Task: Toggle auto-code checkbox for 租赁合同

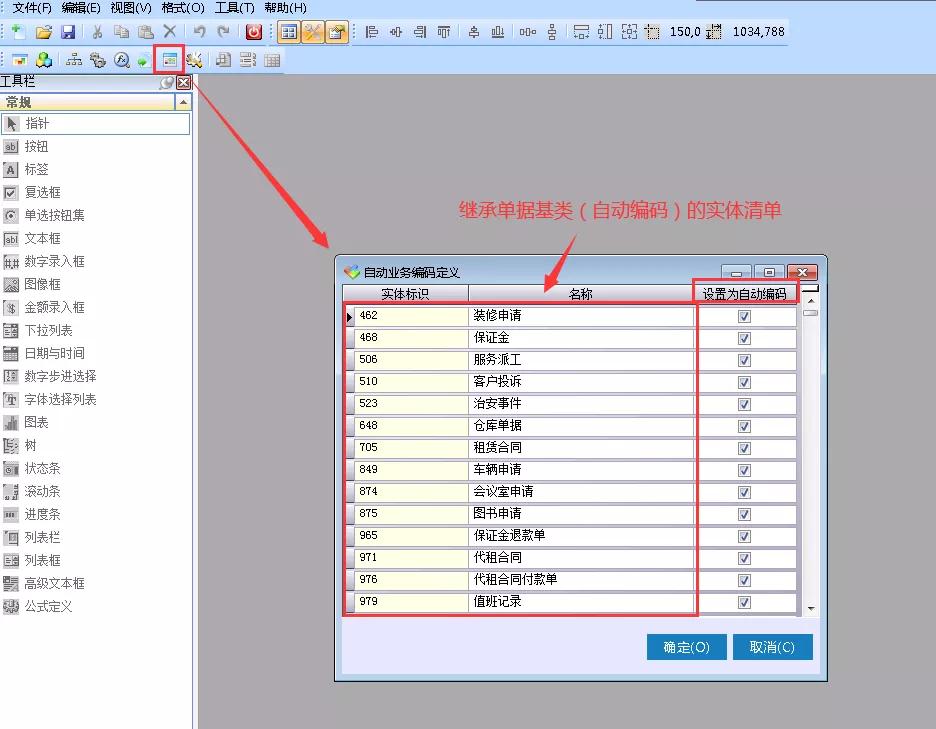Action: point(744,448)
